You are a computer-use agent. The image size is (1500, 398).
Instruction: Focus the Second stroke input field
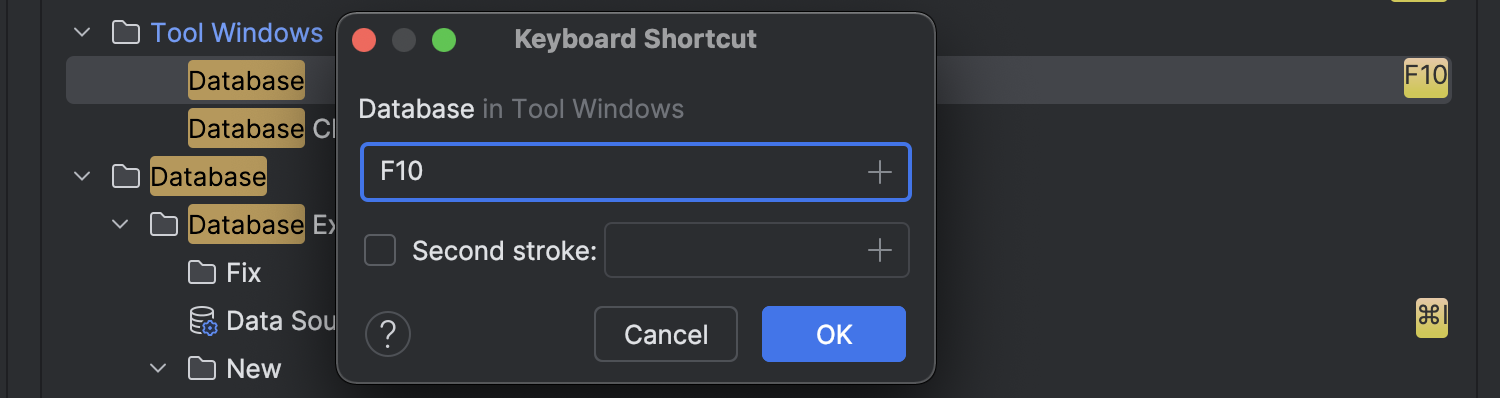pos(757,250)
